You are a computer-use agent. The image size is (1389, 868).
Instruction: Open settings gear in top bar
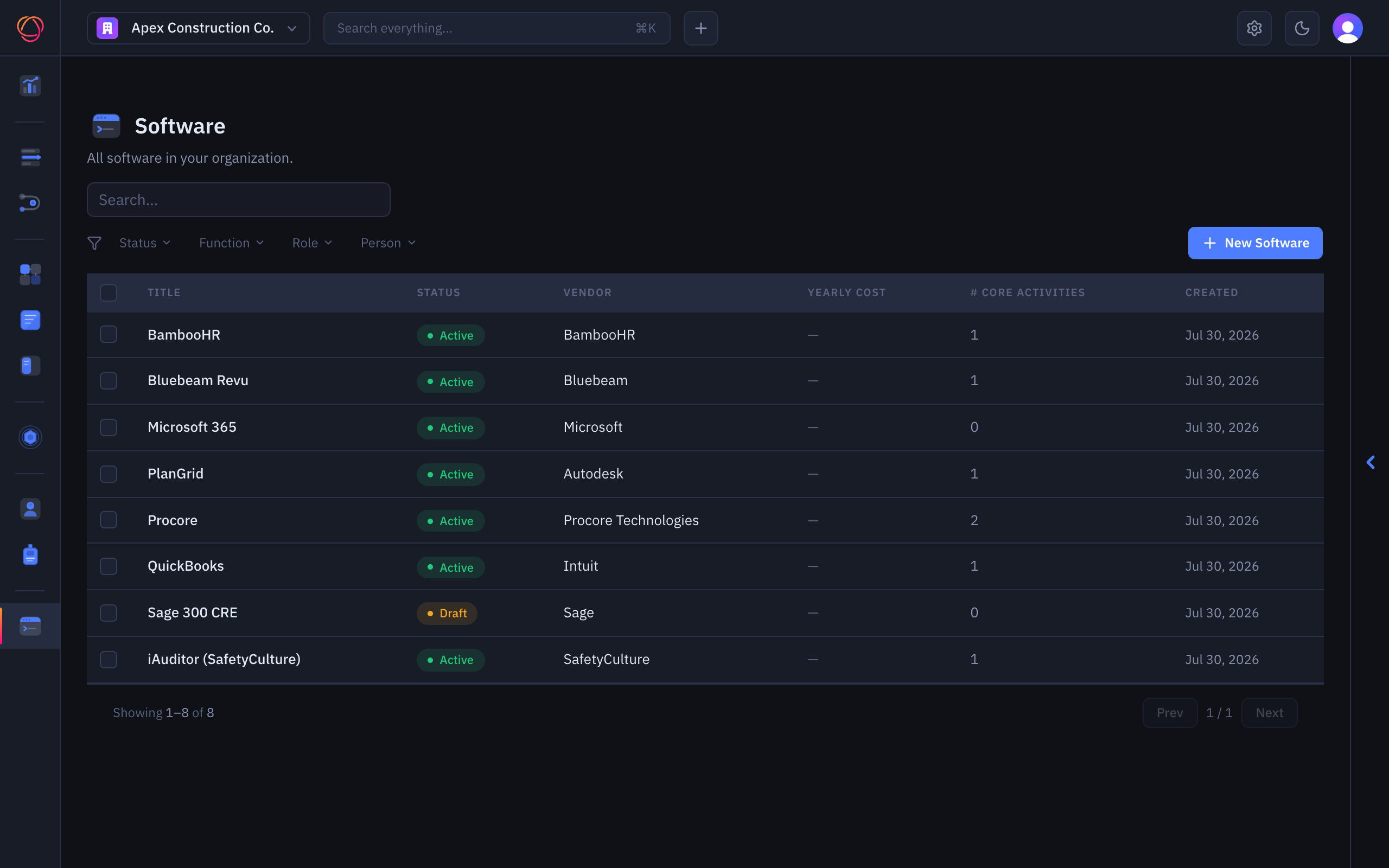(1254, 28)
